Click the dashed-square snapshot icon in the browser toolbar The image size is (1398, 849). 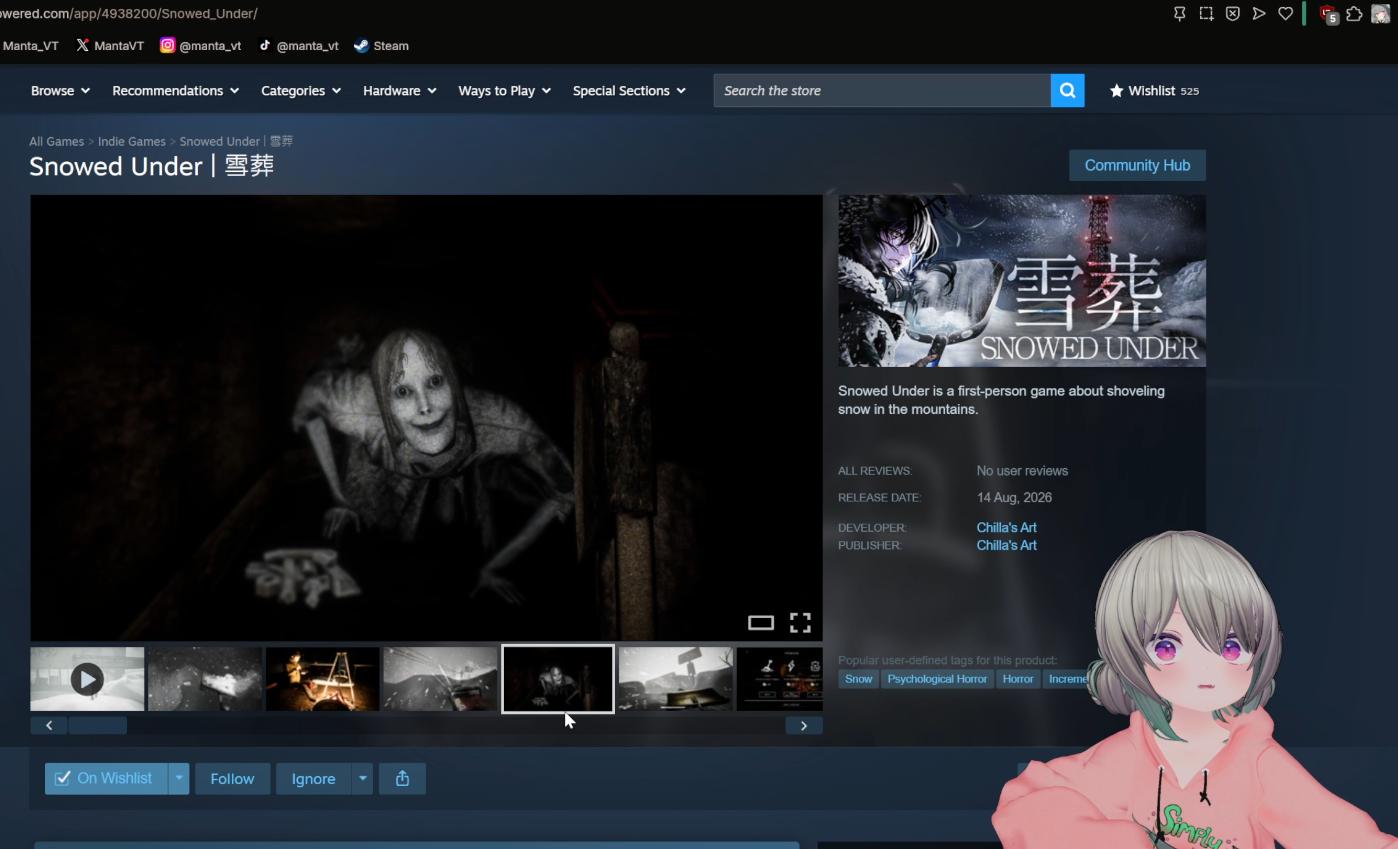pyautogui.click(x=1207, y=14)
